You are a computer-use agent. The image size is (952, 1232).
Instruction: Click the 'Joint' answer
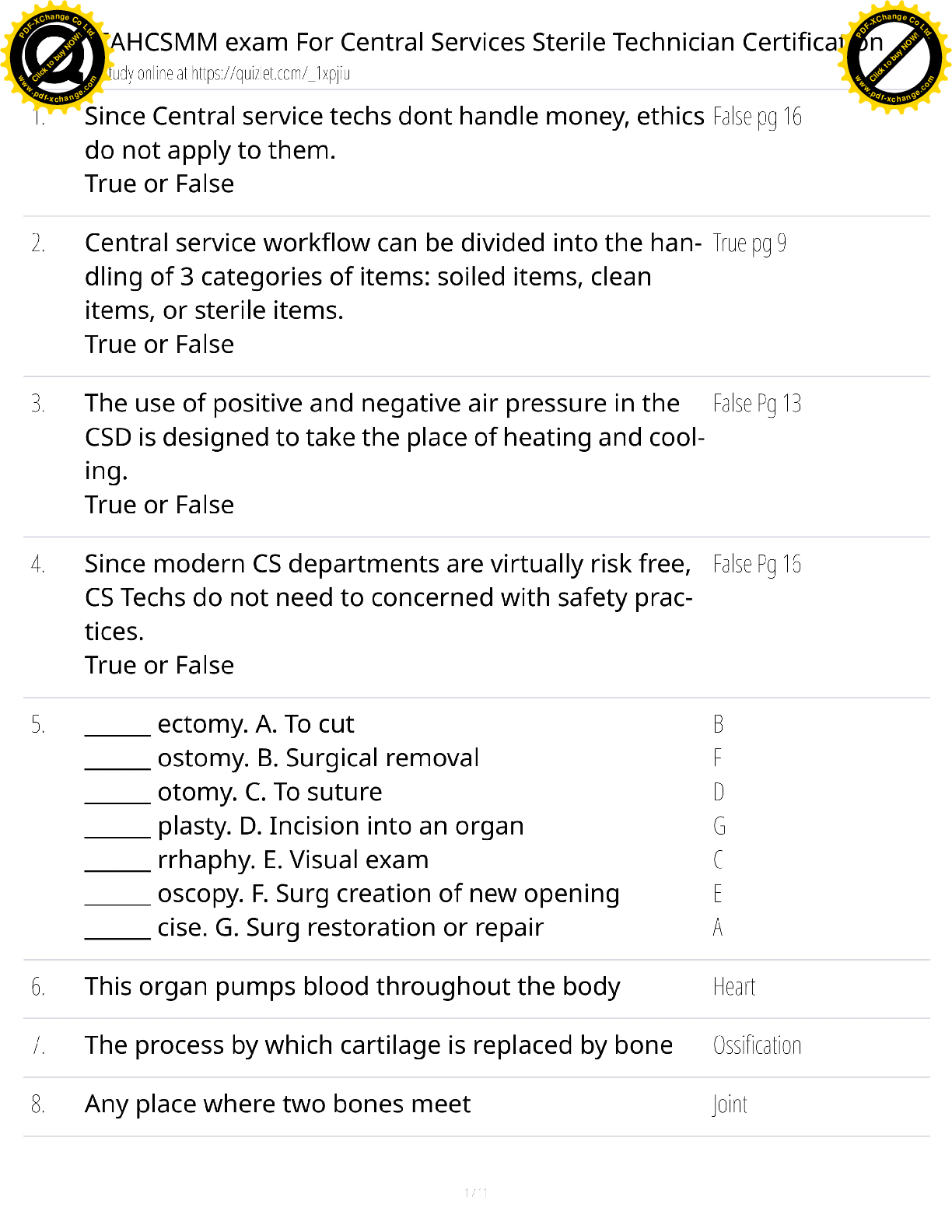click(x=730, y=1104)
